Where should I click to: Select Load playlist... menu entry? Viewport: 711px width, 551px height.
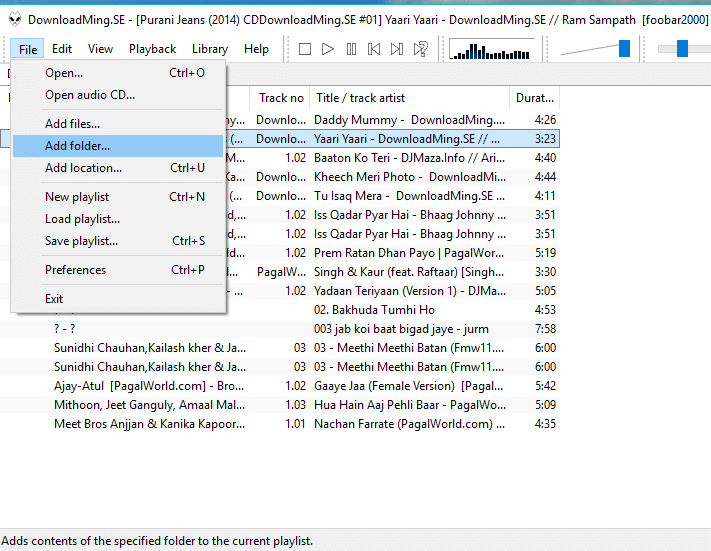tap(118, 219)
